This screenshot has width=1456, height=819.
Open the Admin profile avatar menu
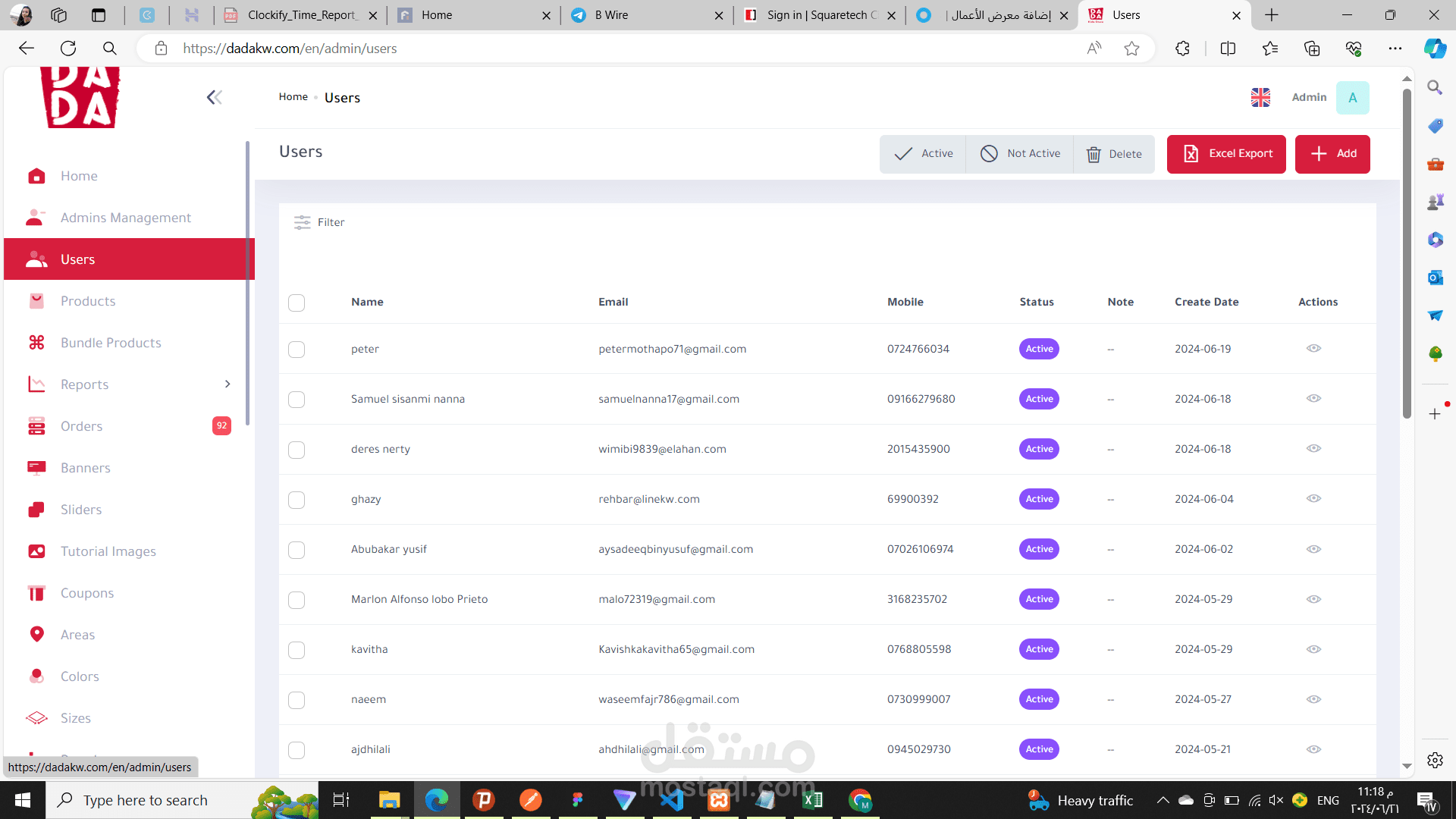click(x=1352, y=98)
